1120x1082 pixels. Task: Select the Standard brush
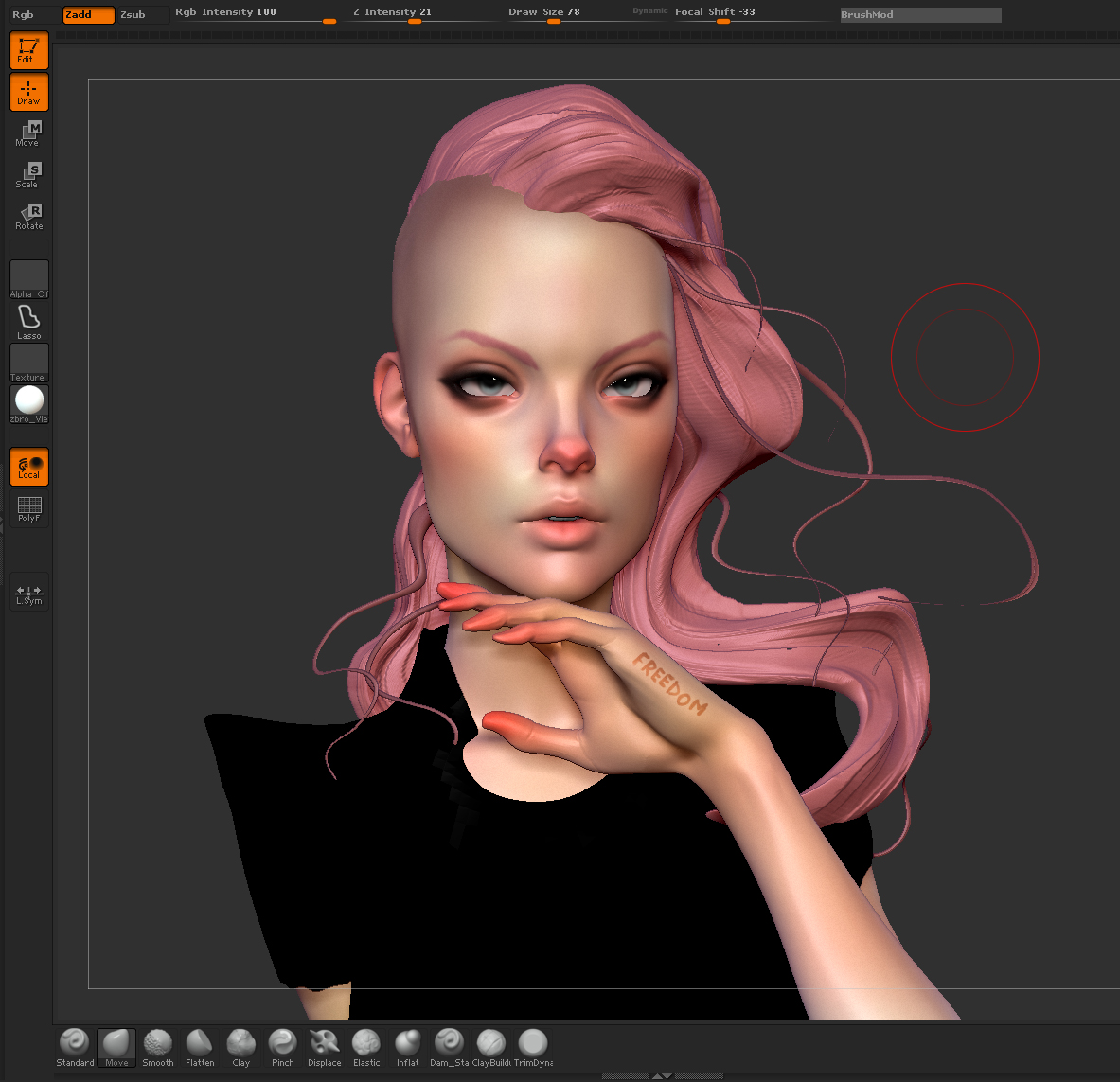pyautogui.click(x=75, y=1048)
